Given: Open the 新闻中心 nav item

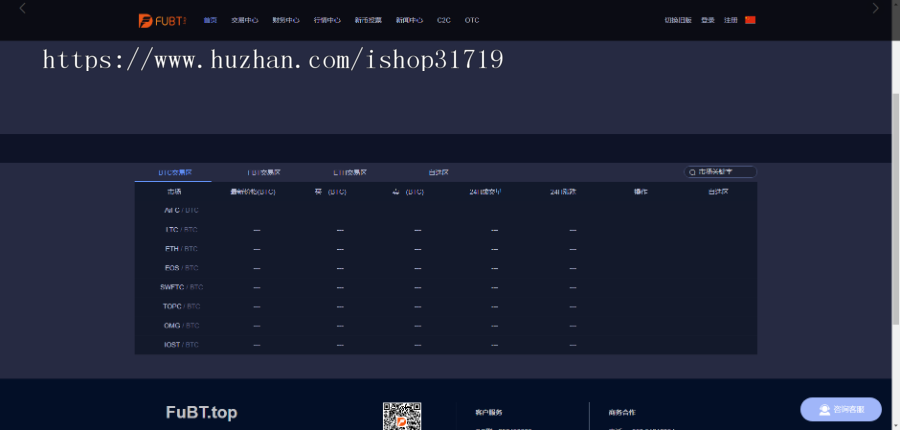Looking at the screenshot, I should tap(409, 20).
